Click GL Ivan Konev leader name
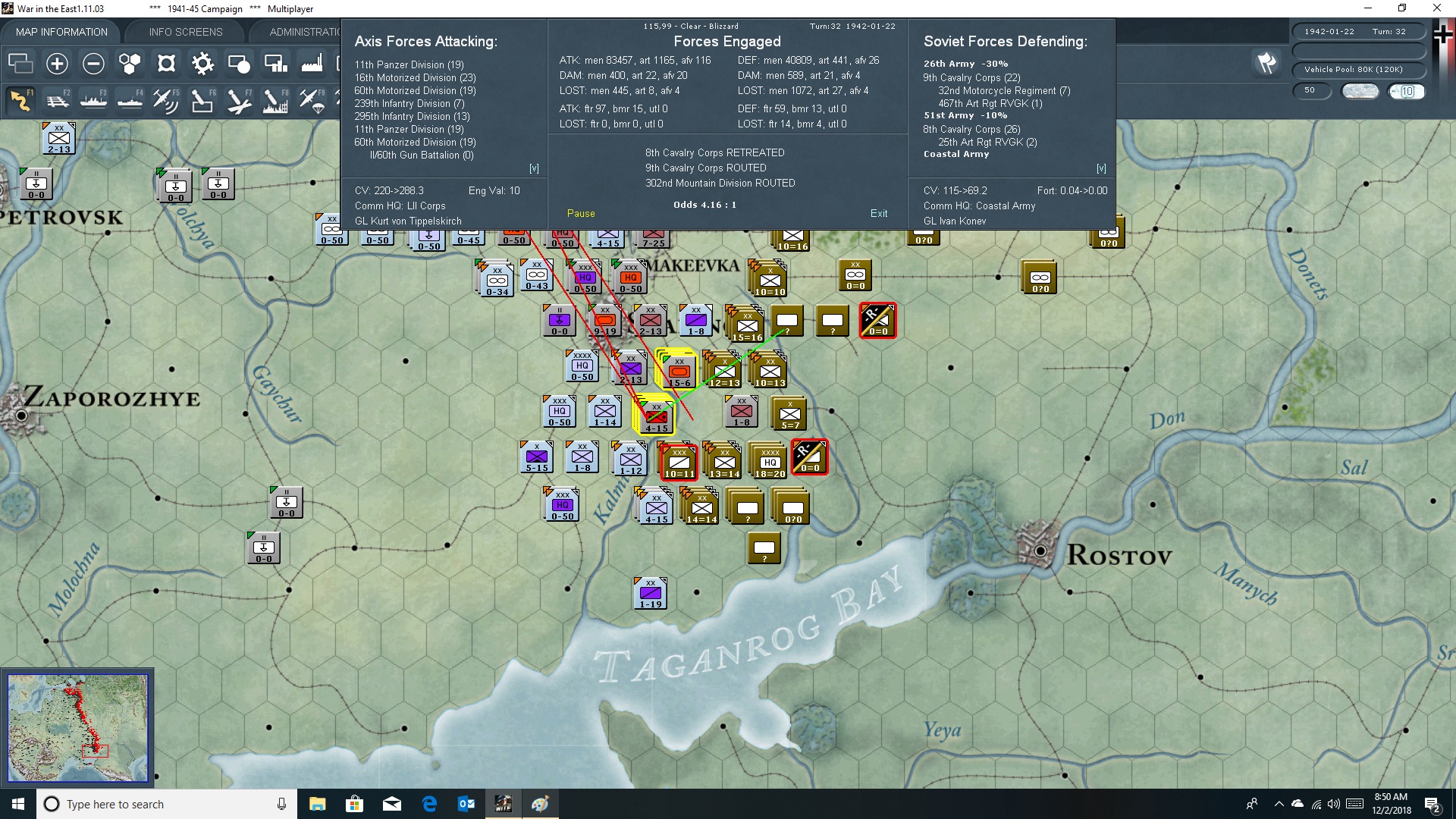Image resolution: width=1456 pixels, height=819 pixels. 955,221
